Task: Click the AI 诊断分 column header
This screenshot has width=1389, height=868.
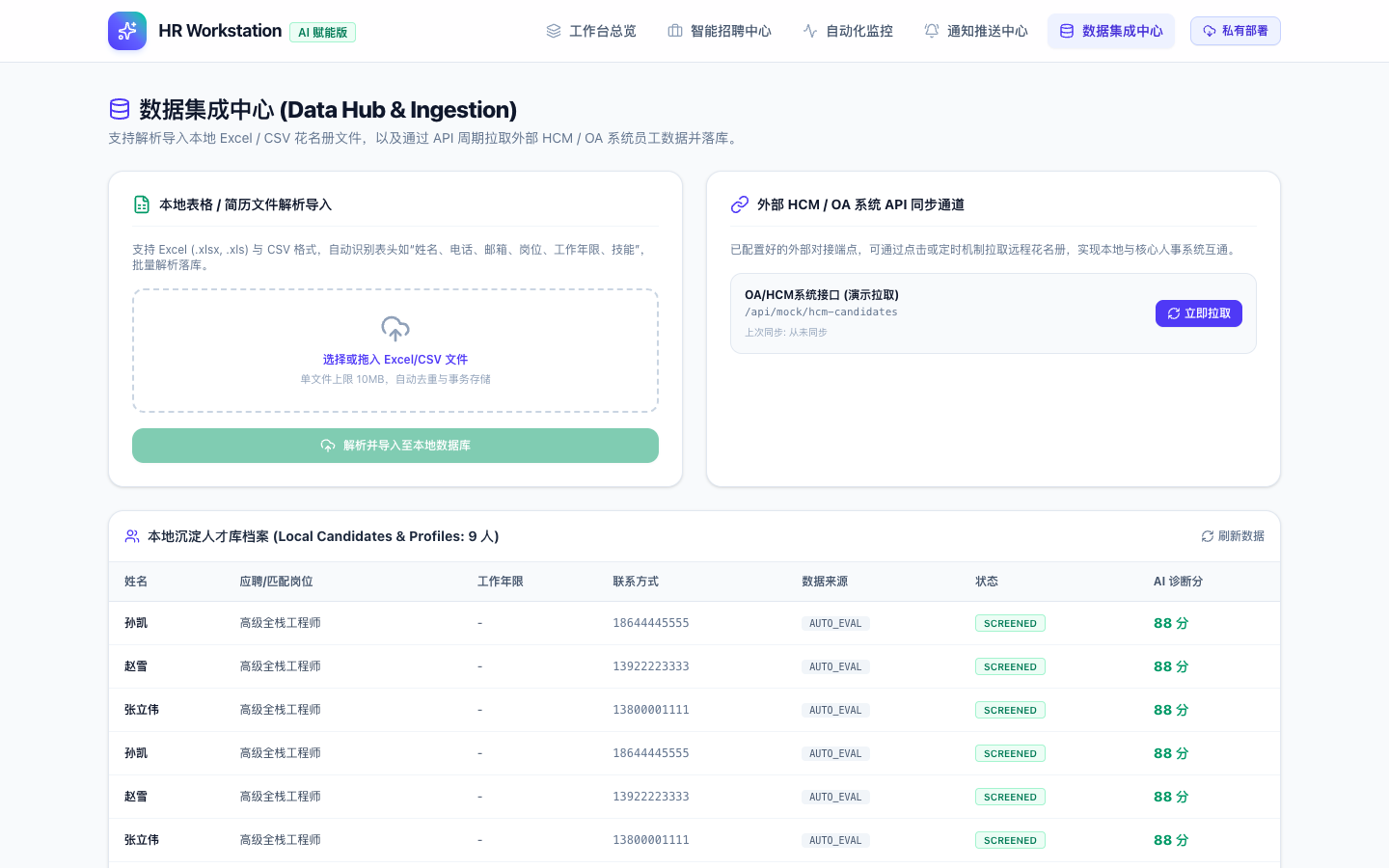Action: pos(1178,582)
